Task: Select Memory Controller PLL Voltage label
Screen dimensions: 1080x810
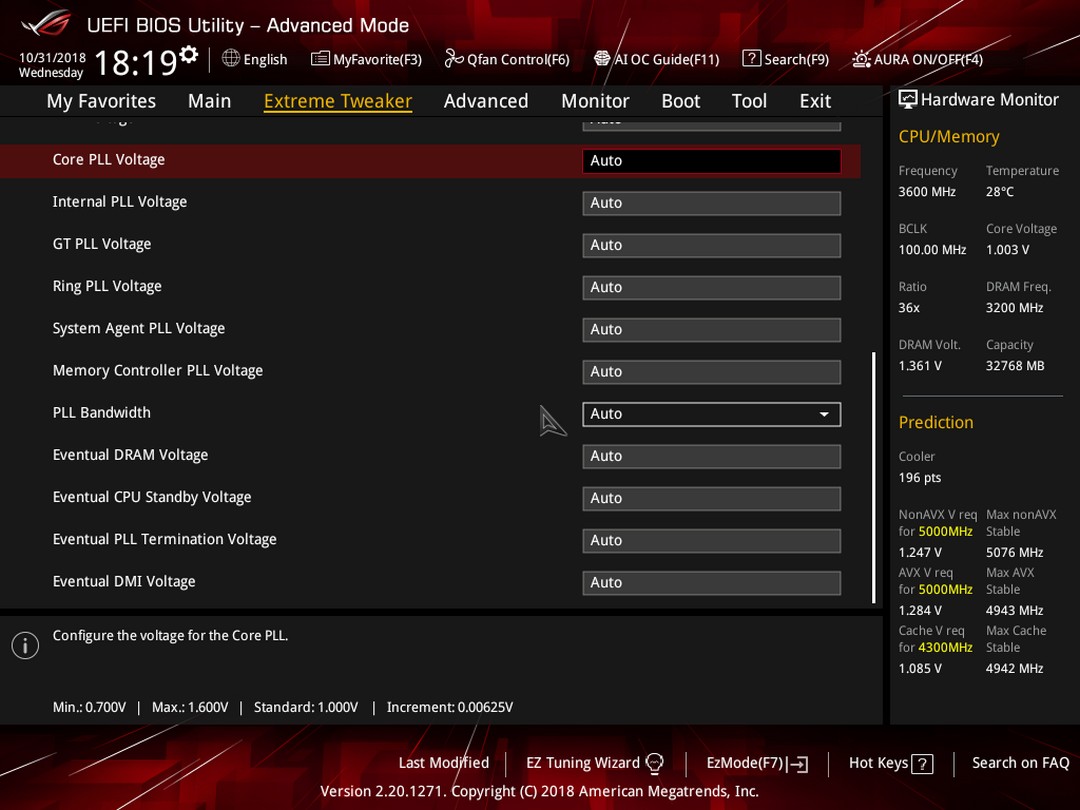Action: point(158,370)
